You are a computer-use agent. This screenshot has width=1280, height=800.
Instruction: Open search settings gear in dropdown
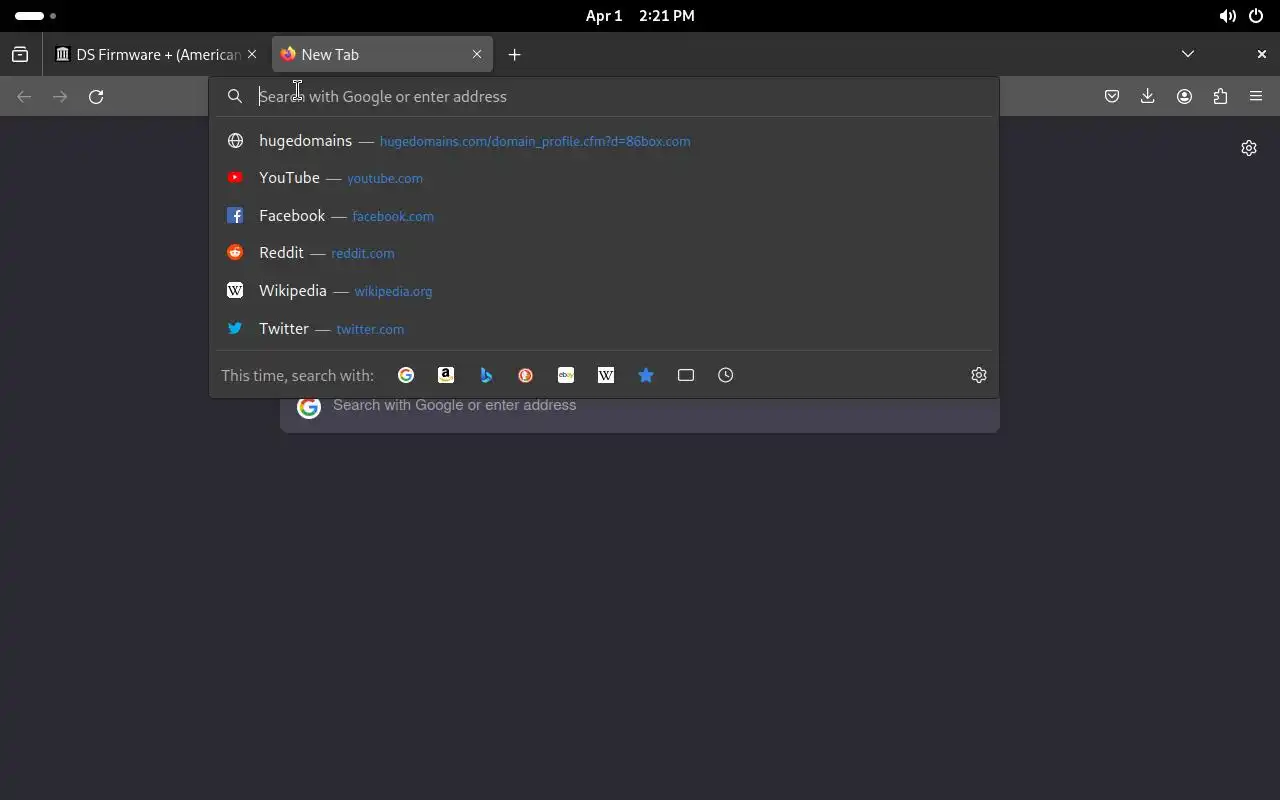tap(979, 375)
